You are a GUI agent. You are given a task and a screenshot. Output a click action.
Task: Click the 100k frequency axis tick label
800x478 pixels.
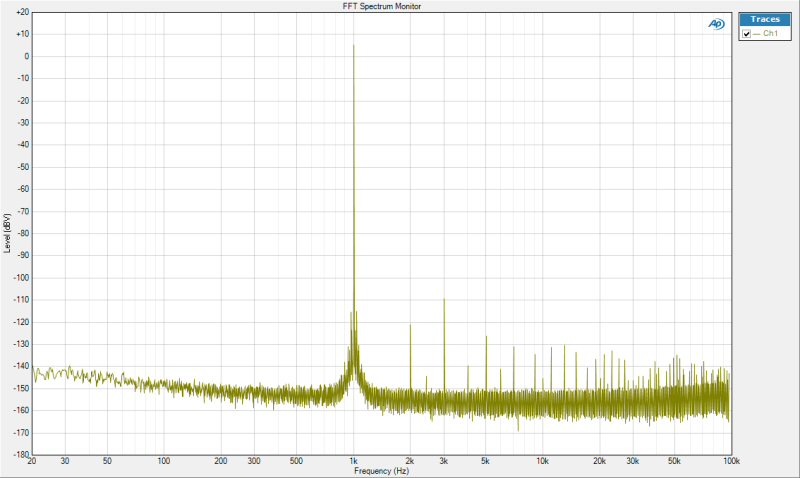(x=731, y=461)
